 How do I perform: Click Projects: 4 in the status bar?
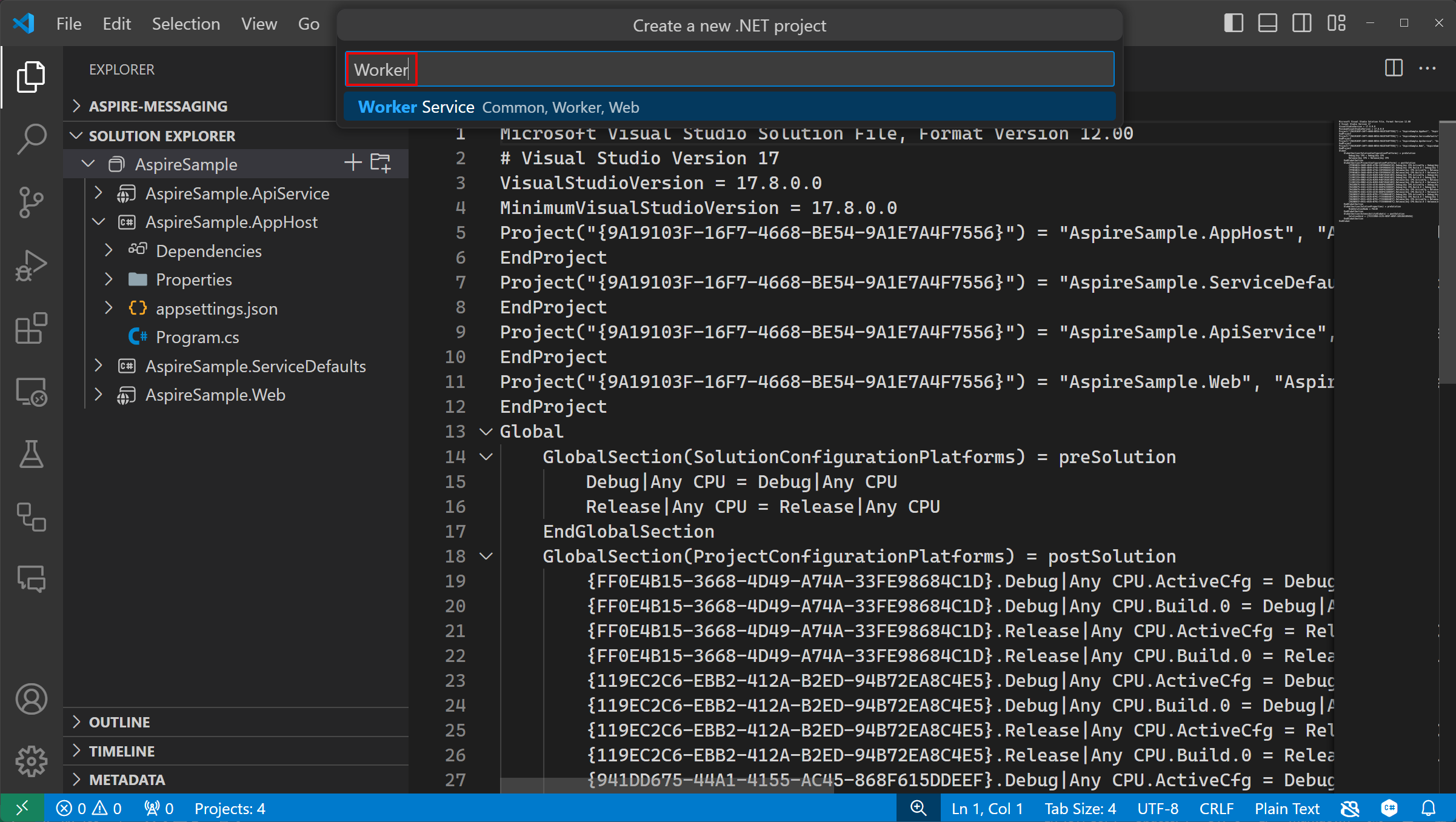(x=230, y=808)
